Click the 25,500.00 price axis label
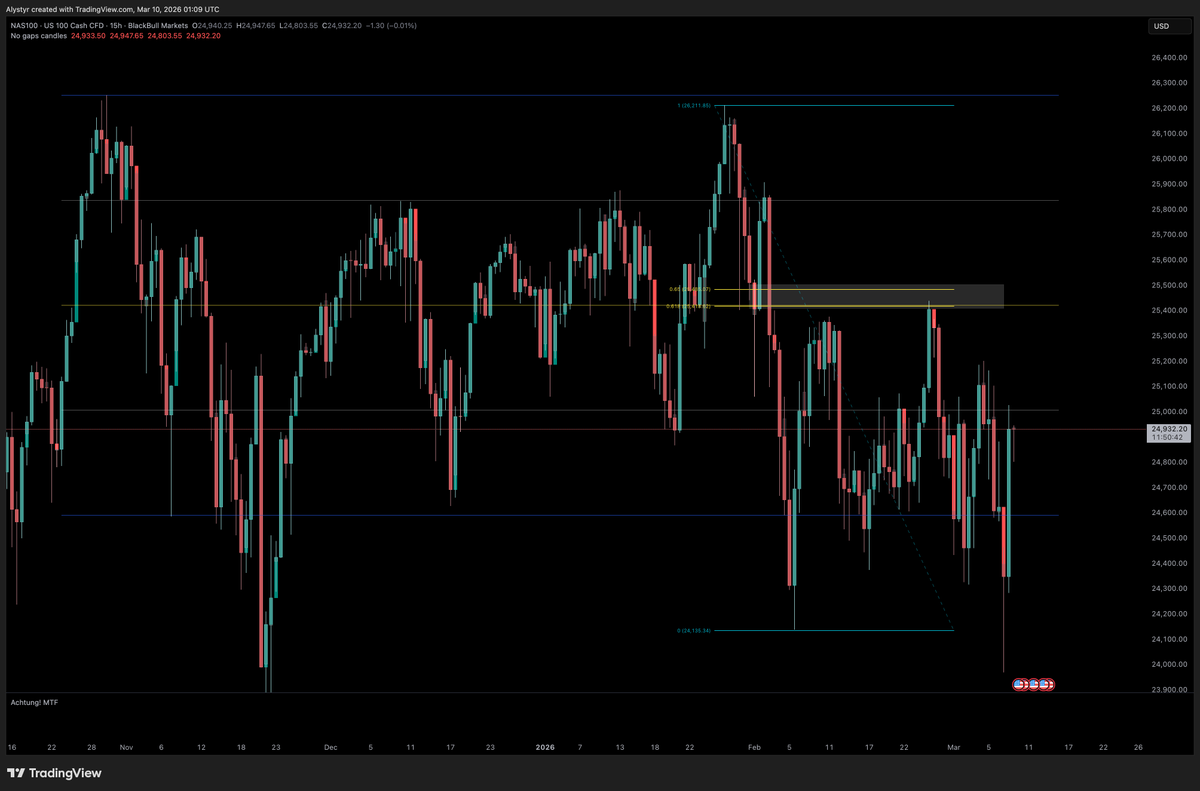 1169,285
